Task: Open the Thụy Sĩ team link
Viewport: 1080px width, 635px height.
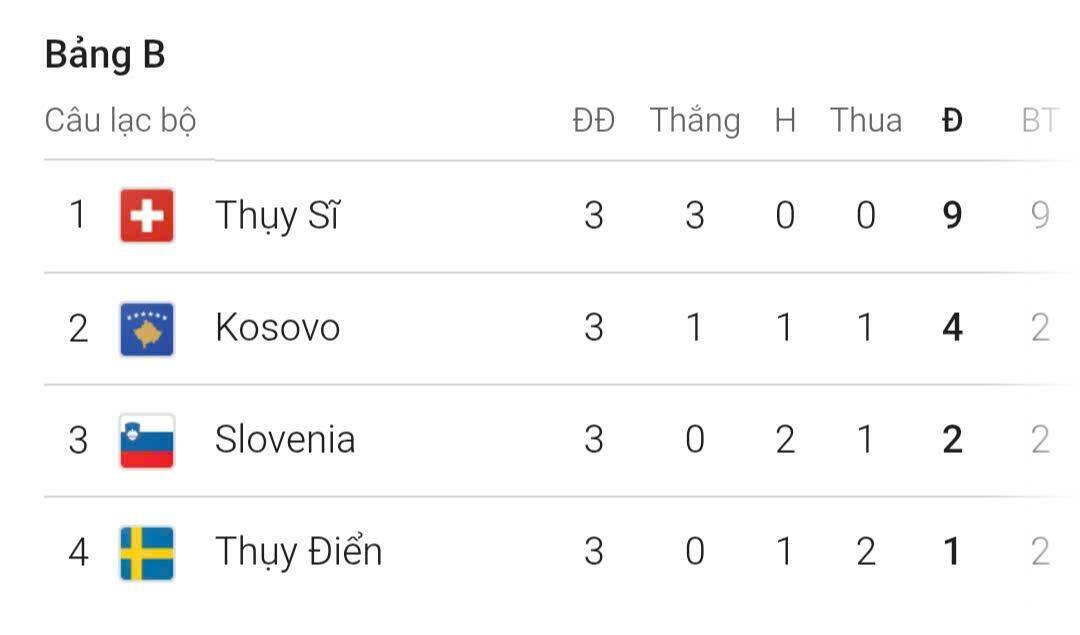Action: [x=277, y=215]
